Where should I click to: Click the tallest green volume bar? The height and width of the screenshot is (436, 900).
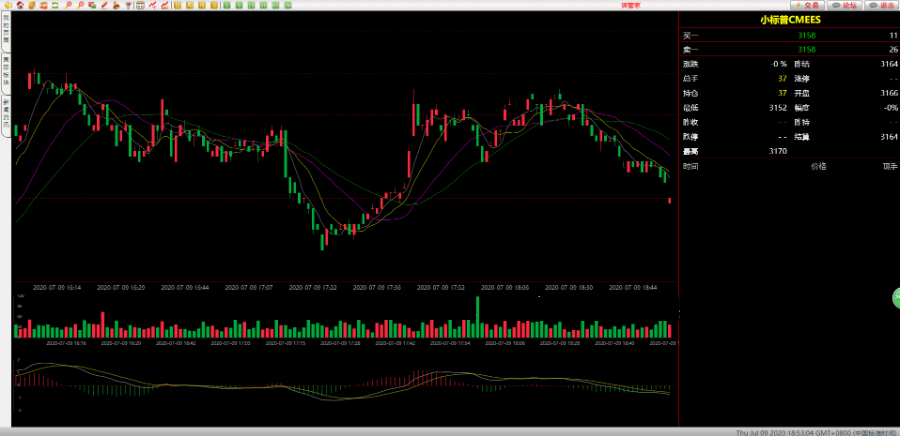tap(480, 316)
